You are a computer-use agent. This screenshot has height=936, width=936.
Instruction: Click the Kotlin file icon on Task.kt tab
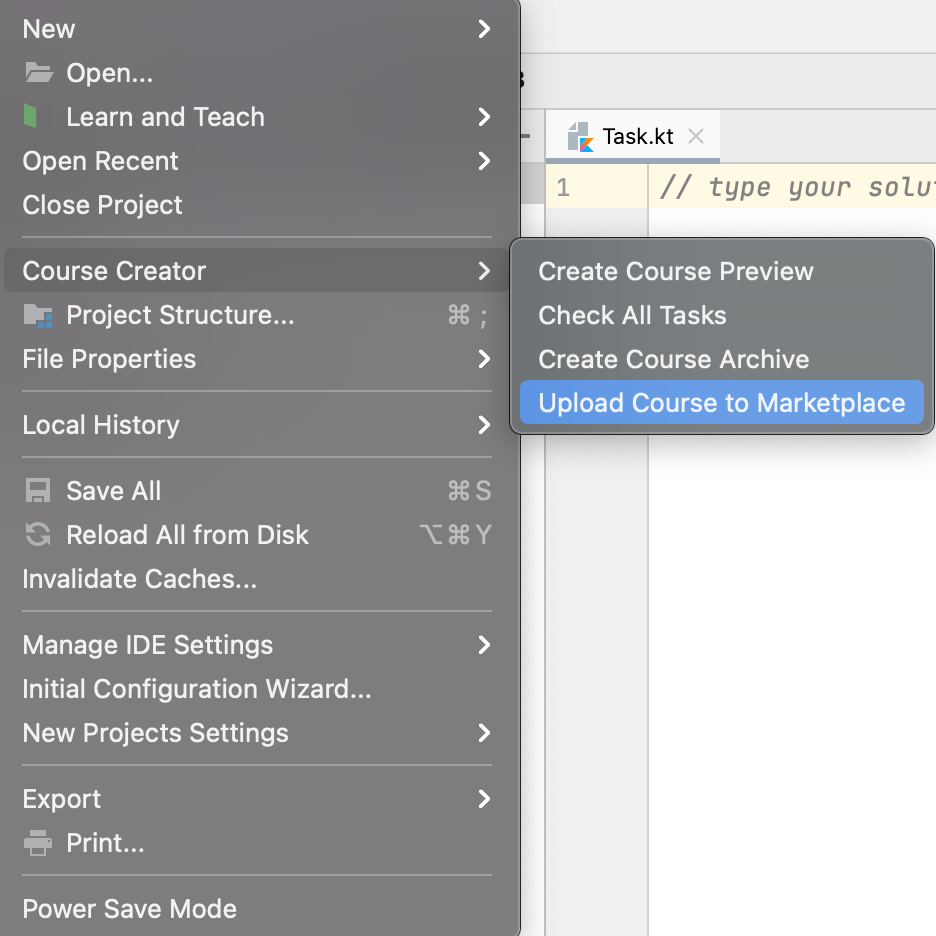(x=580, y=137)
